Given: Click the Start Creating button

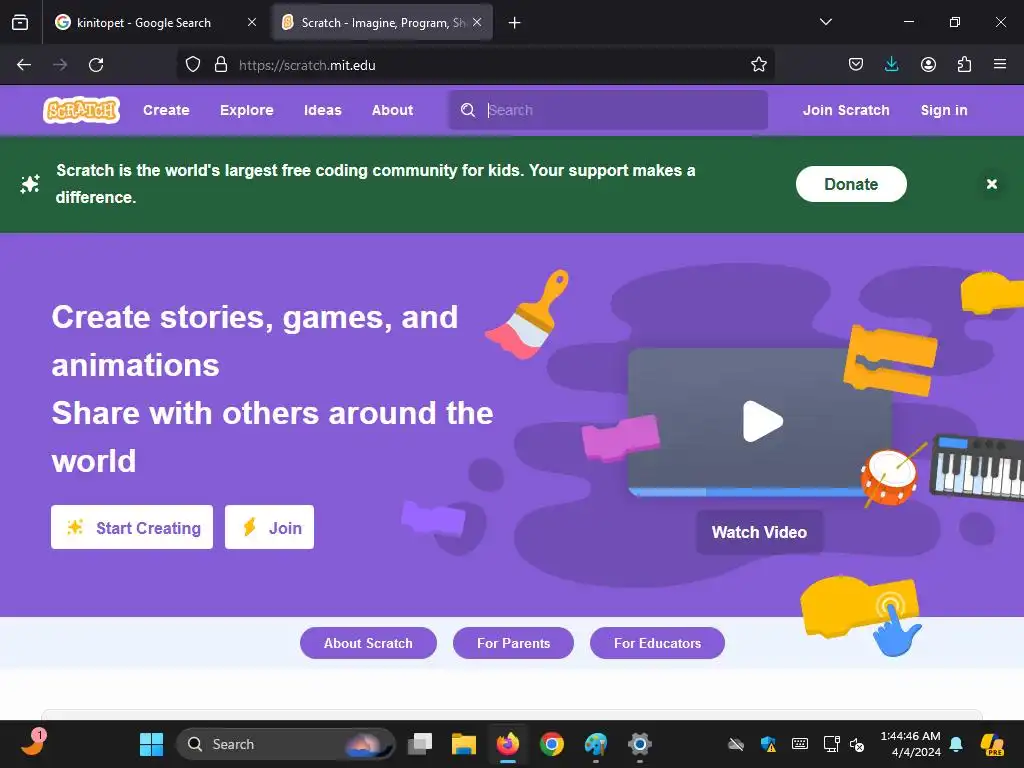Looking at the screenshot, I should (x=132, y=527).
